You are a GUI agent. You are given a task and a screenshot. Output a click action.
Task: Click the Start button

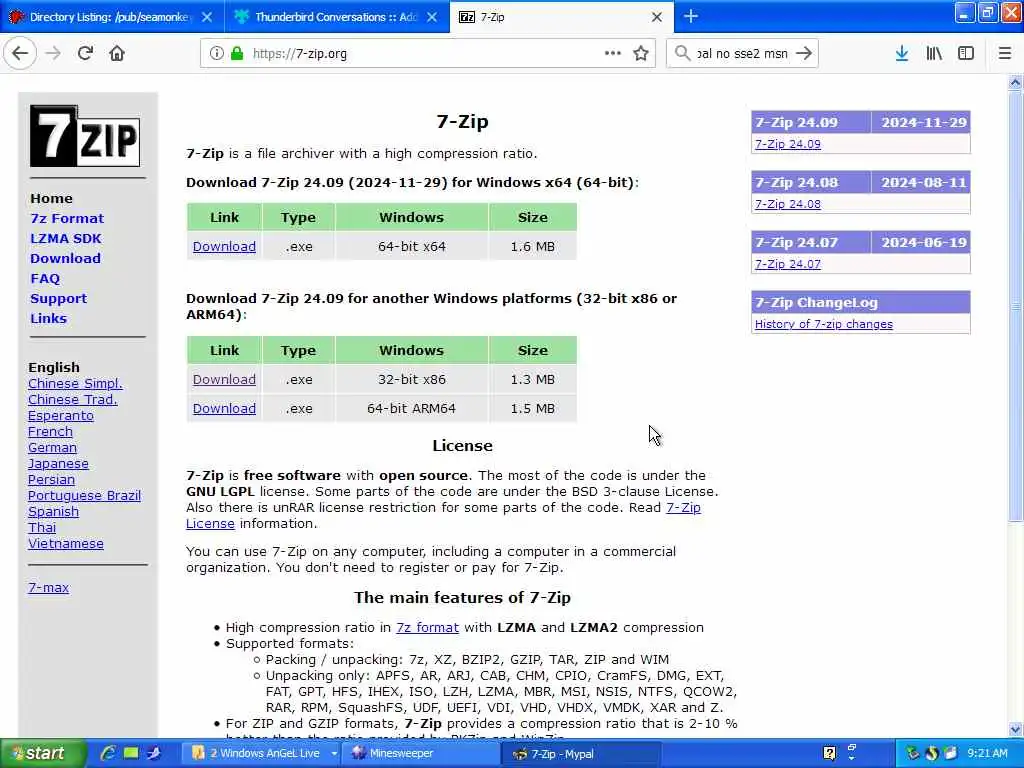pos(41,754)
